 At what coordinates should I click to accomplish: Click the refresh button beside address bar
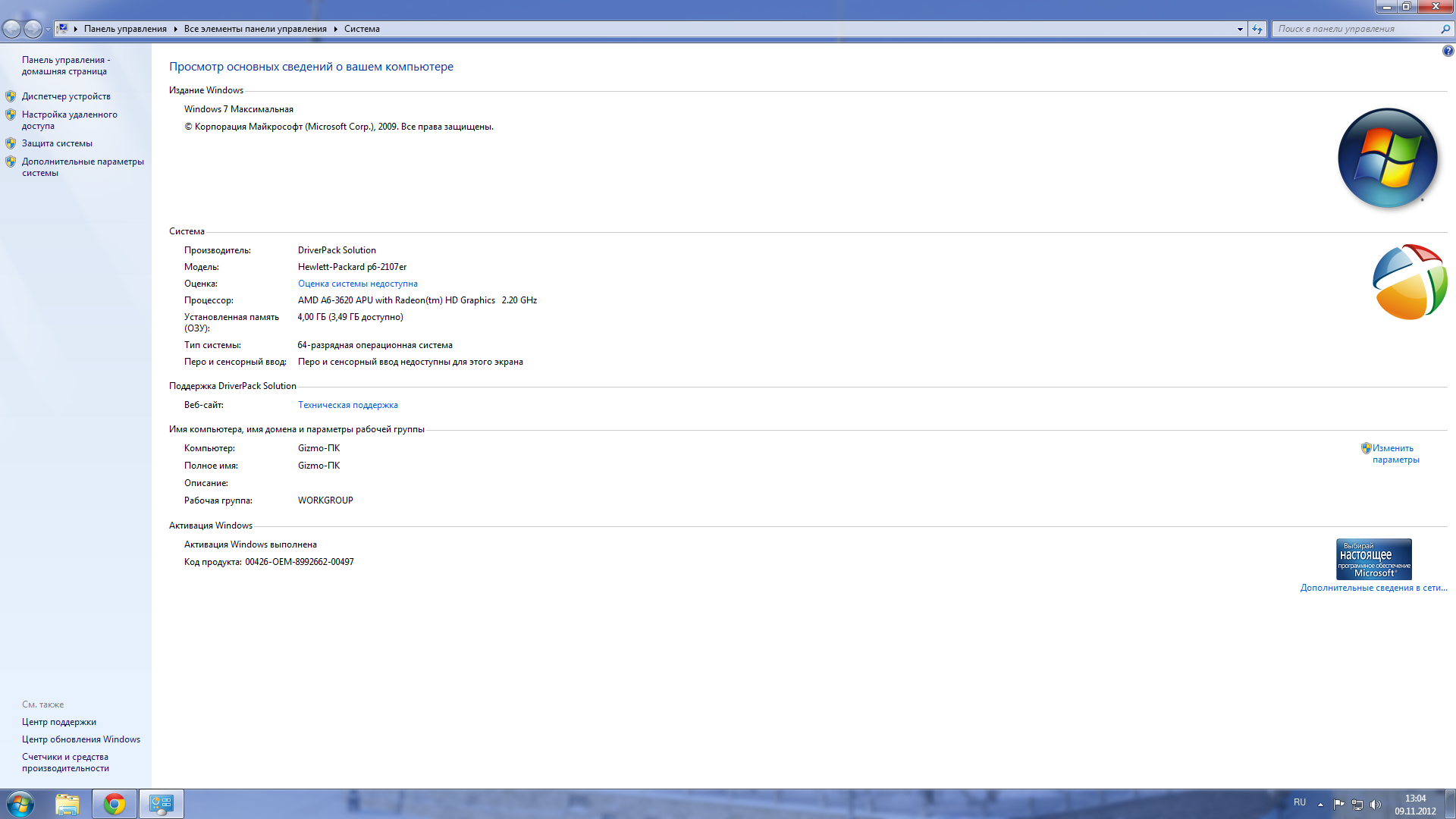1257,29
